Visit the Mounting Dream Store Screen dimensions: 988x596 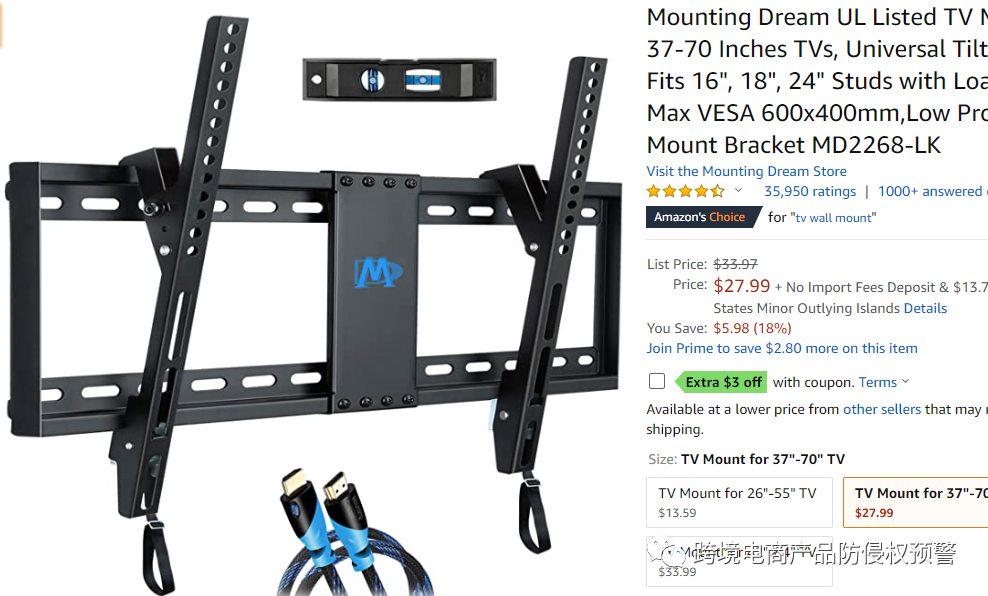pyautogui.click(x=746, y=171)
